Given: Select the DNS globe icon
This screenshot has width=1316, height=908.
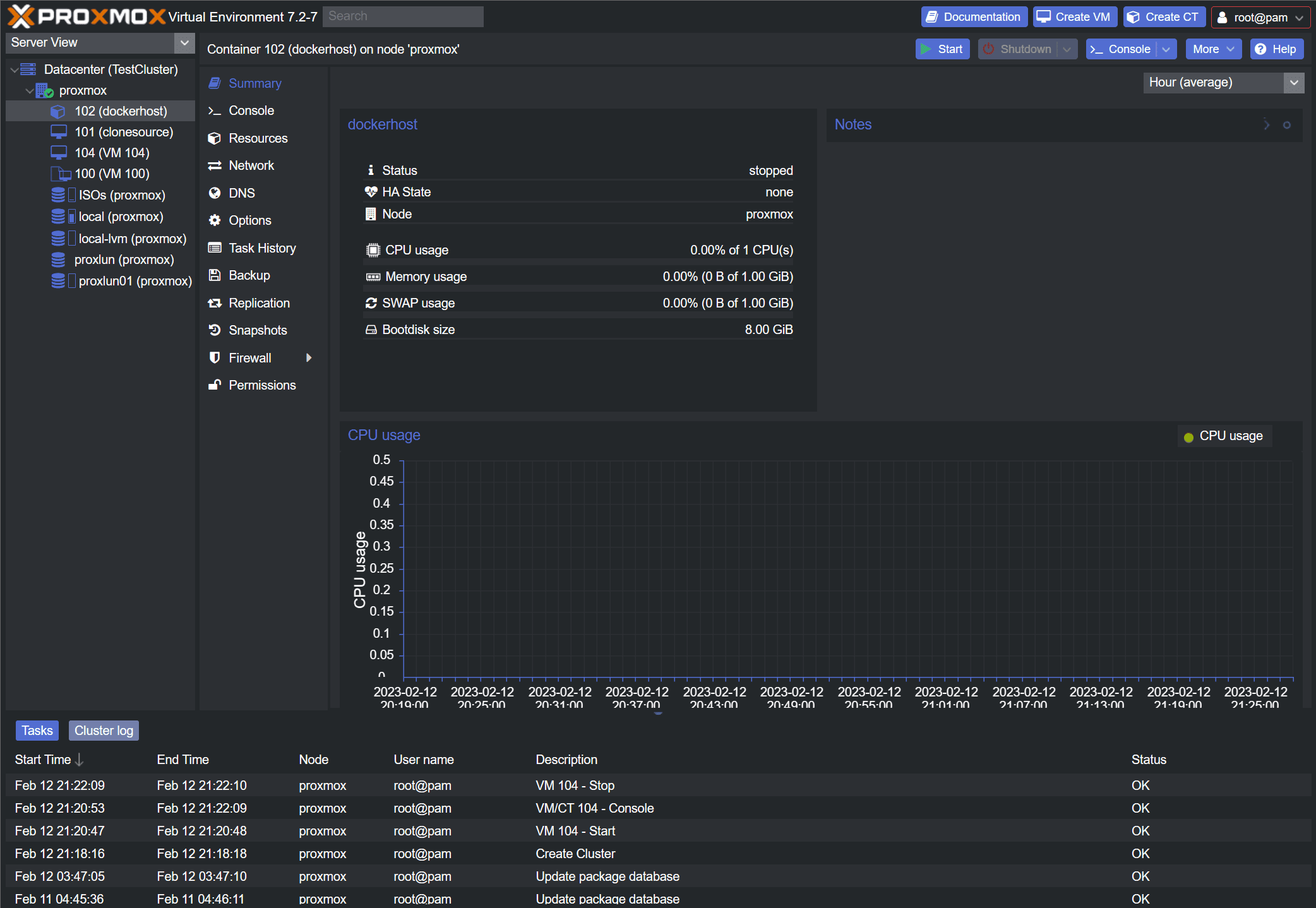Looking at the screenshot, I should (215, 193).
